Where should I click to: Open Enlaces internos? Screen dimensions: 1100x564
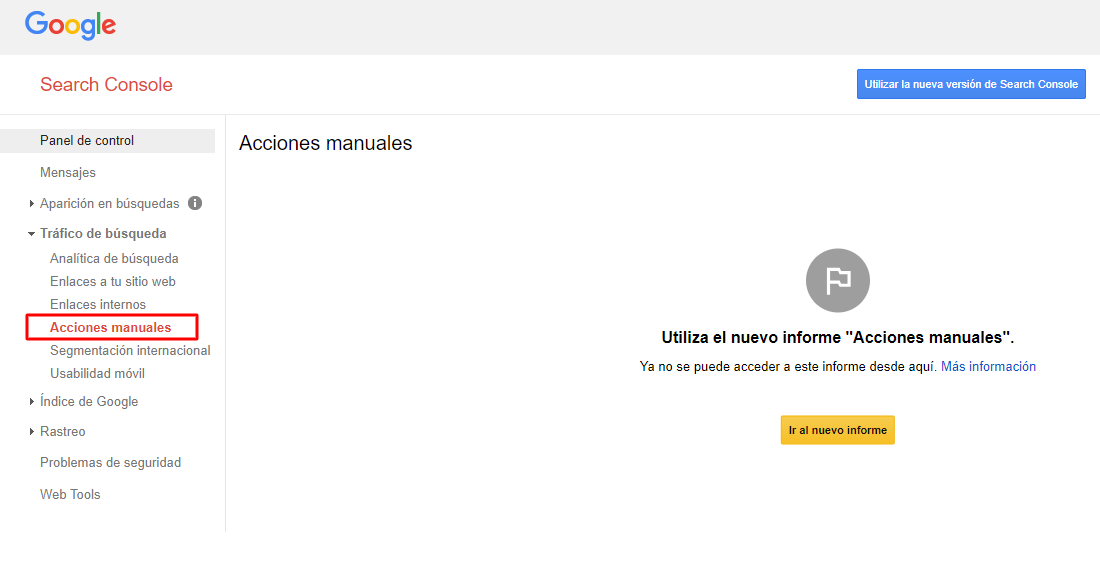pos(98,304)
